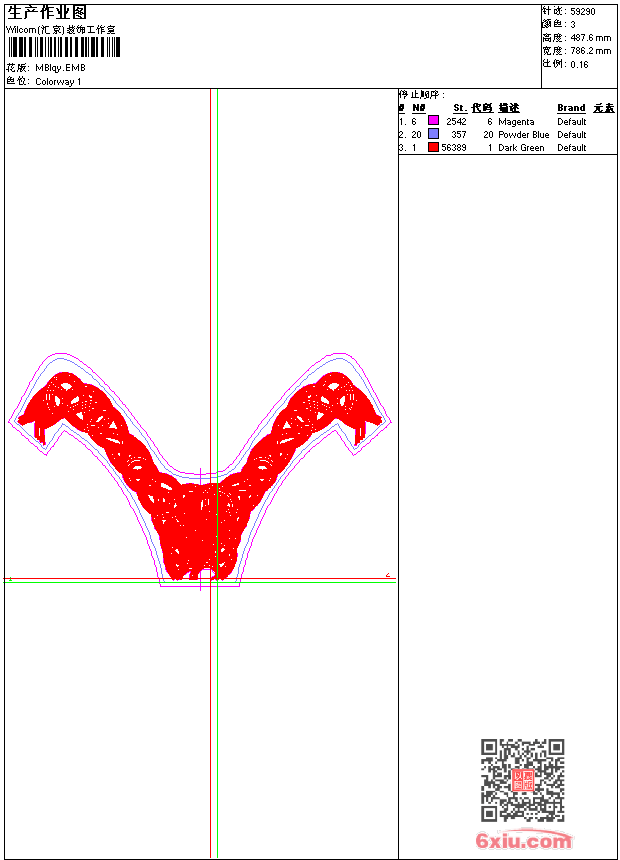Click the 6xiu.com watermark logo
Viewport: 620px width, 860px height.
click(x=524, y=840)
